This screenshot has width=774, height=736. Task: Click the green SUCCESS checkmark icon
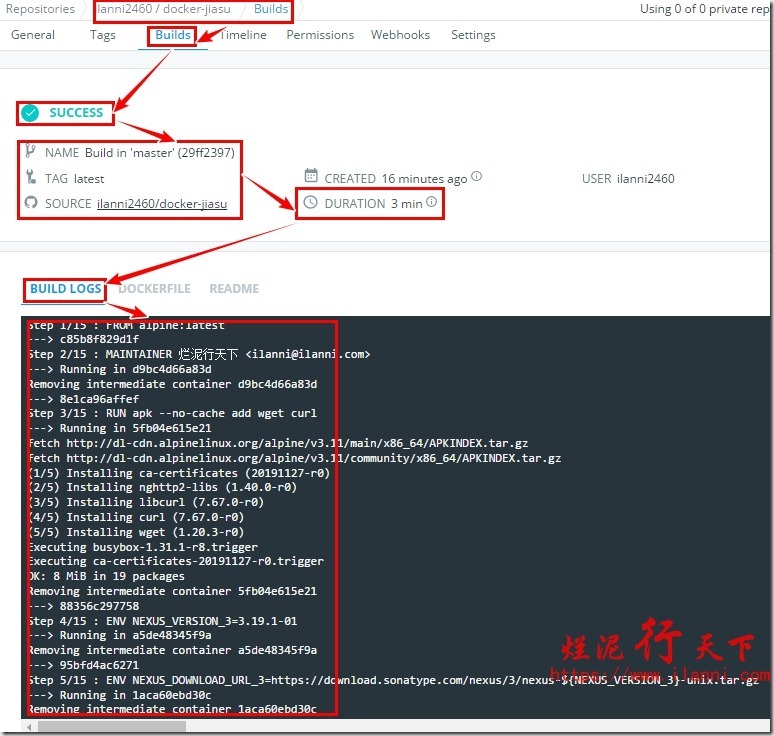click(31, 113)
